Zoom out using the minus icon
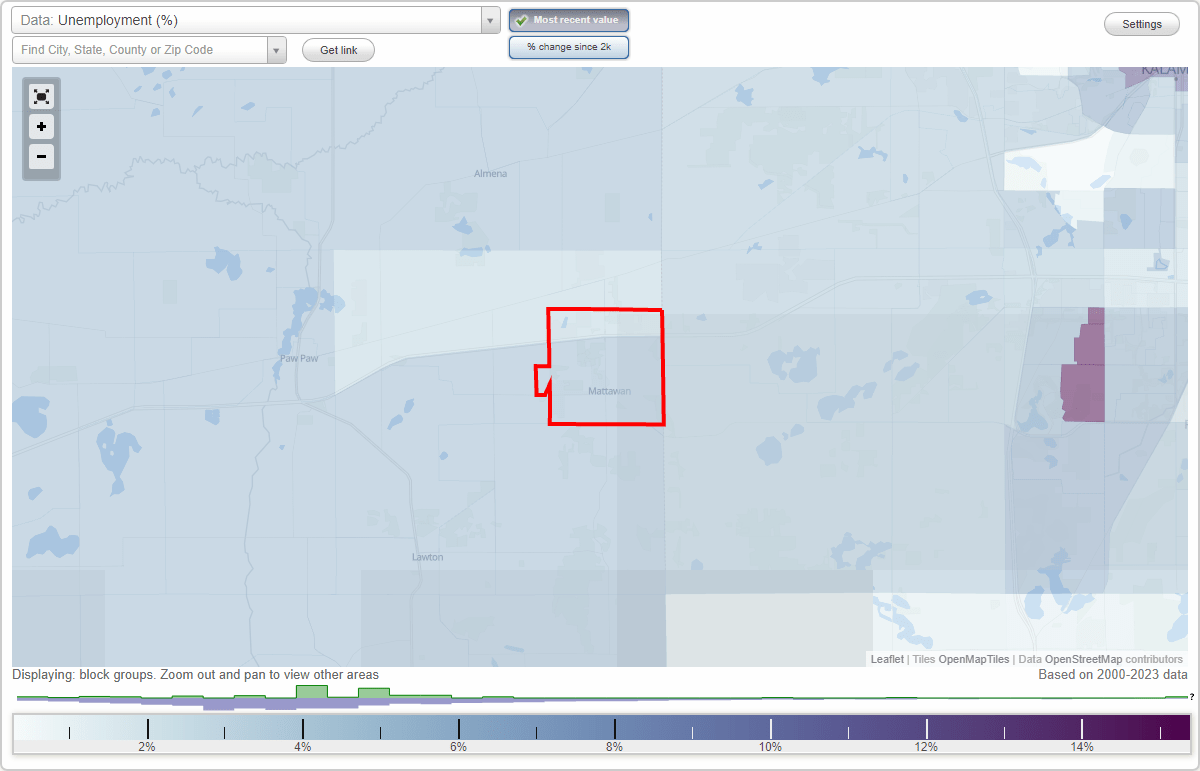 click(41, 157)
